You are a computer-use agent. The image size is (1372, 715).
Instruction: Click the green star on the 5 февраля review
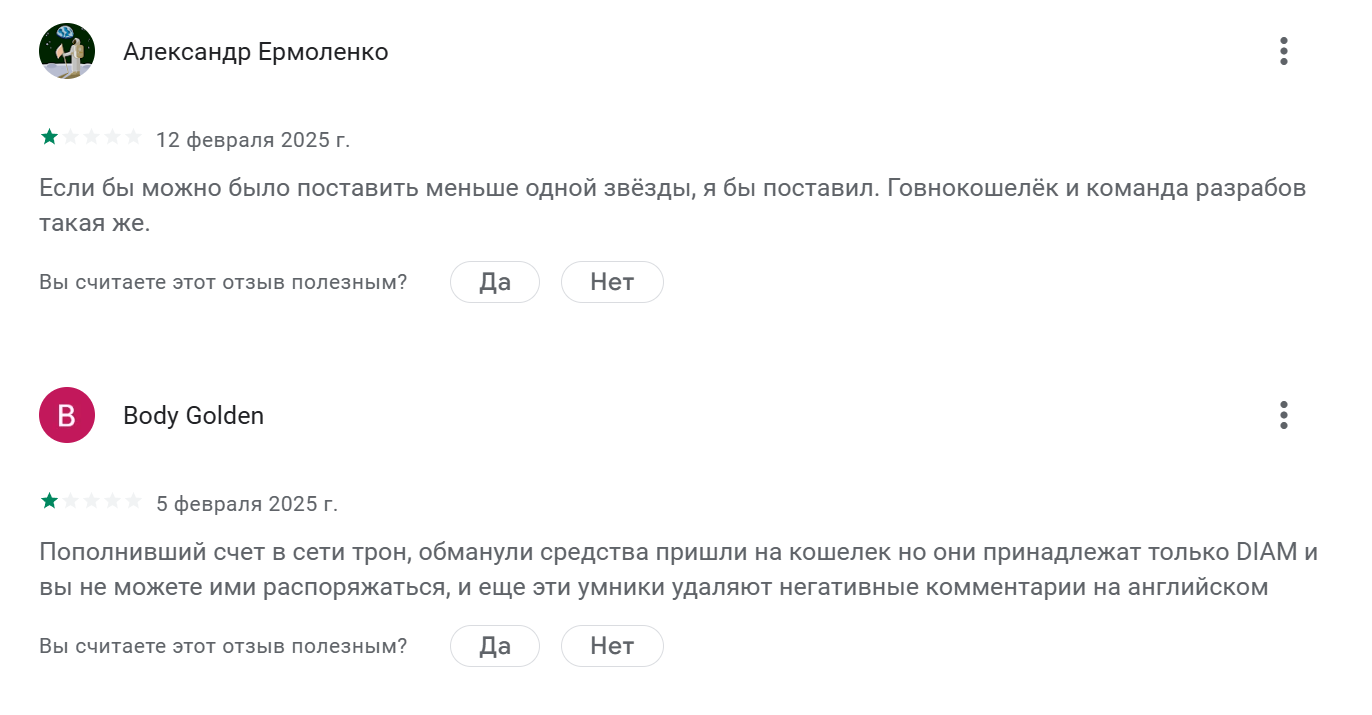(x=49, y=501)
